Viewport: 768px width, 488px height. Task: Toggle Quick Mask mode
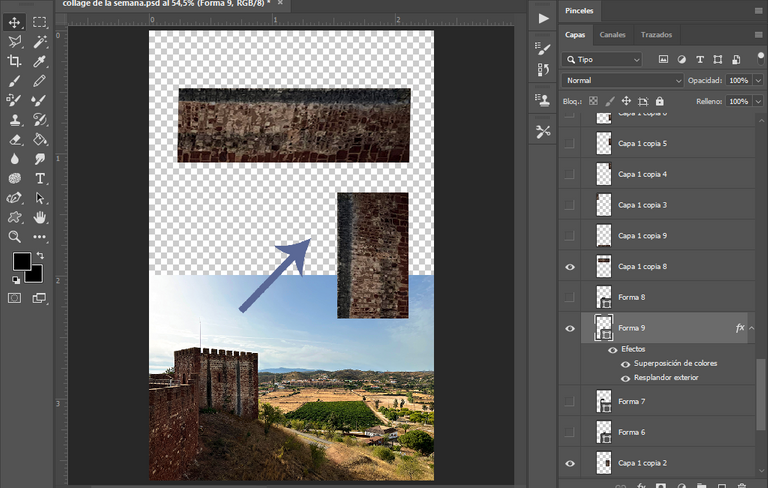click(14, 298)
